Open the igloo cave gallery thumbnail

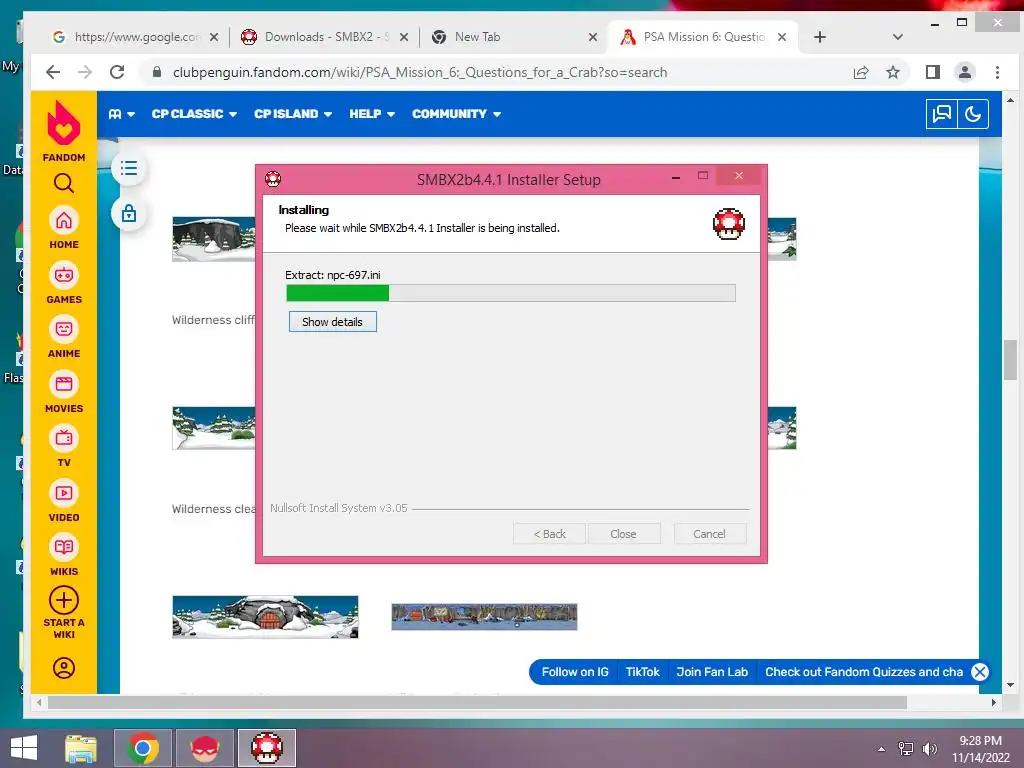click(265, 617)
